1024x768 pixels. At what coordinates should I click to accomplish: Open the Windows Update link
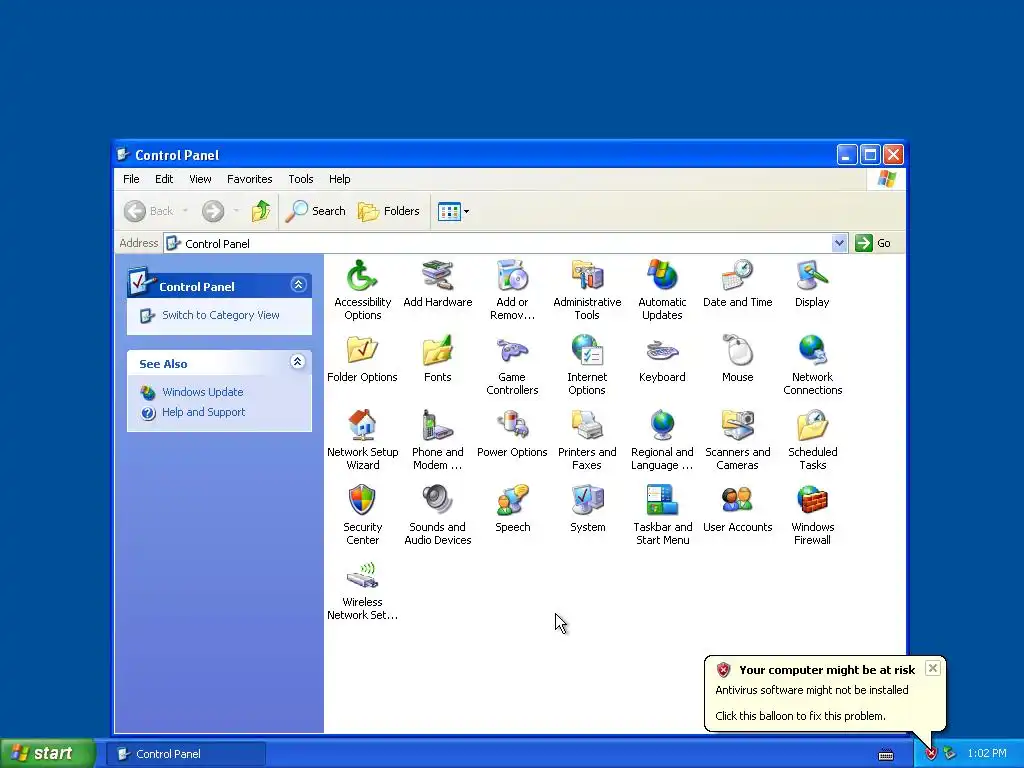(202, 392)
